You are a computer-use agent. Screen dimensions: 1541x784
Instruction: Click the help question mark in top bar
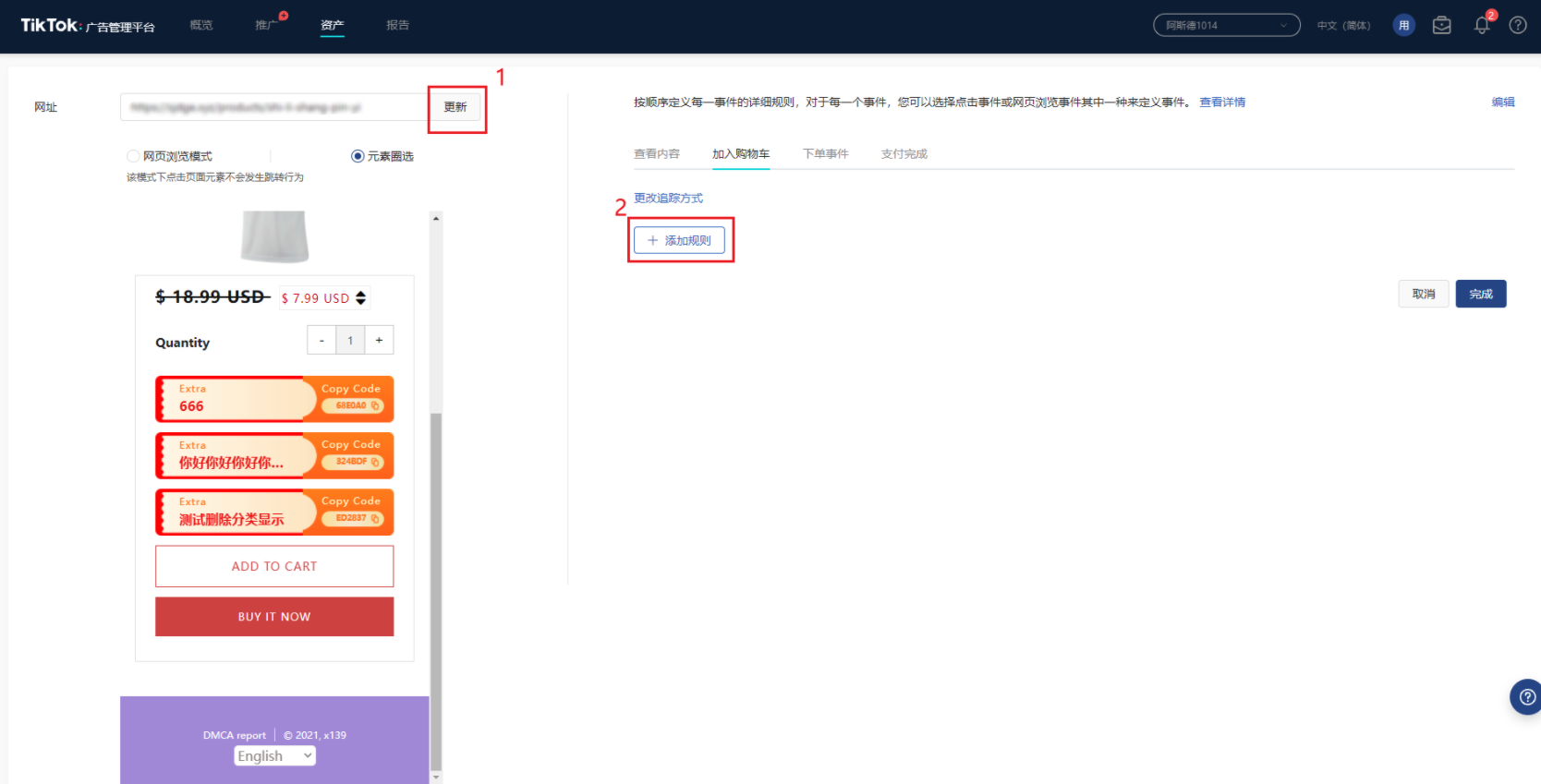[1518, 26]
